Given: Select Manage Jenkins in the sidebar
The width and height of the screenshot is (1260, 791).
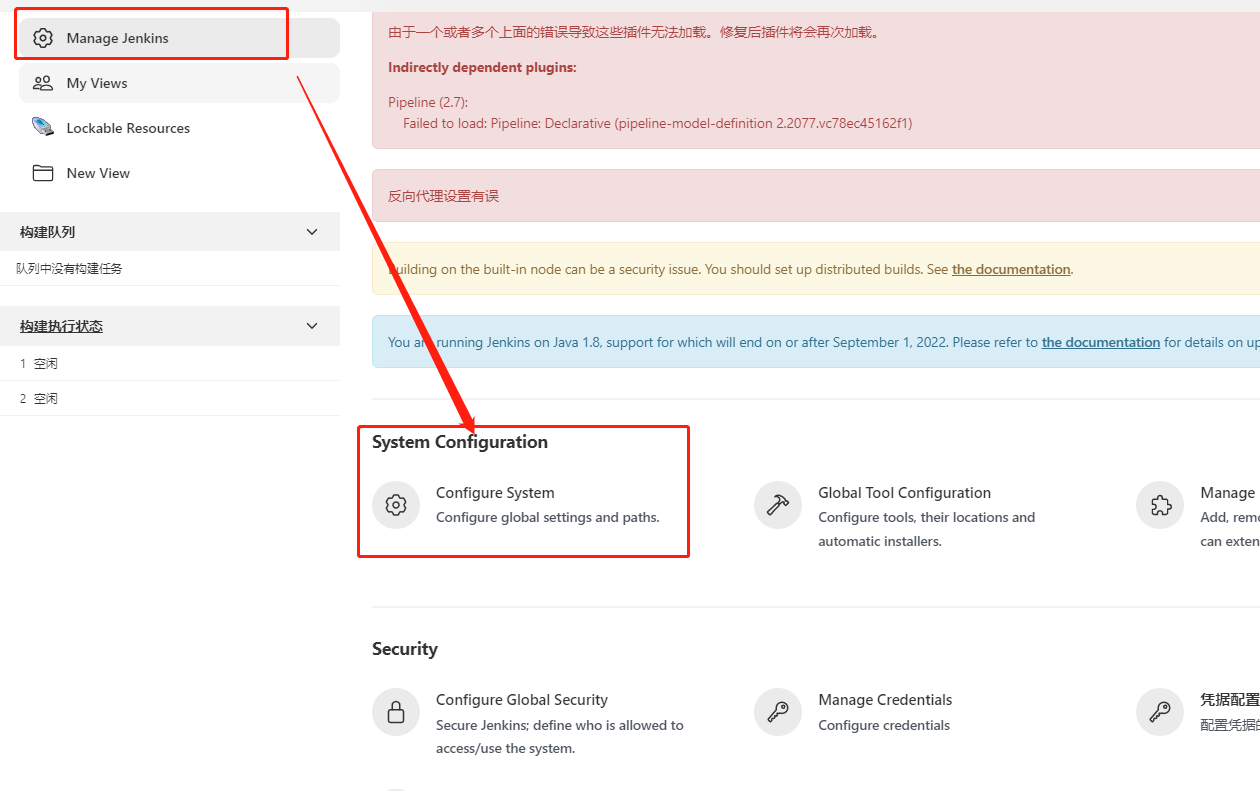Looking at the screenshot, I should click(x=118, y=38).
